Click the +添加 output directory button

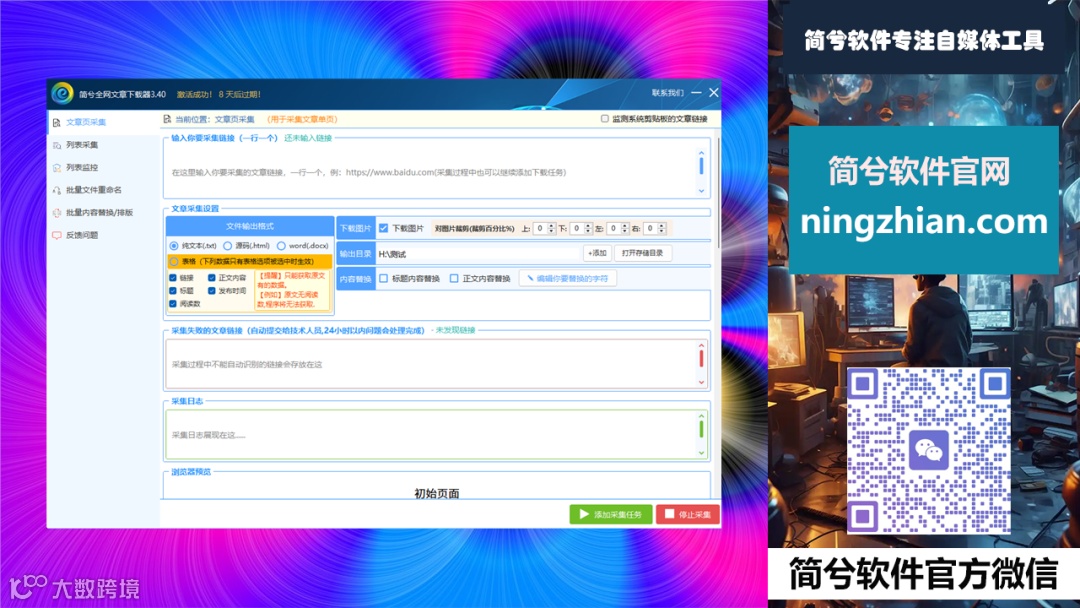tap(597, 253)
